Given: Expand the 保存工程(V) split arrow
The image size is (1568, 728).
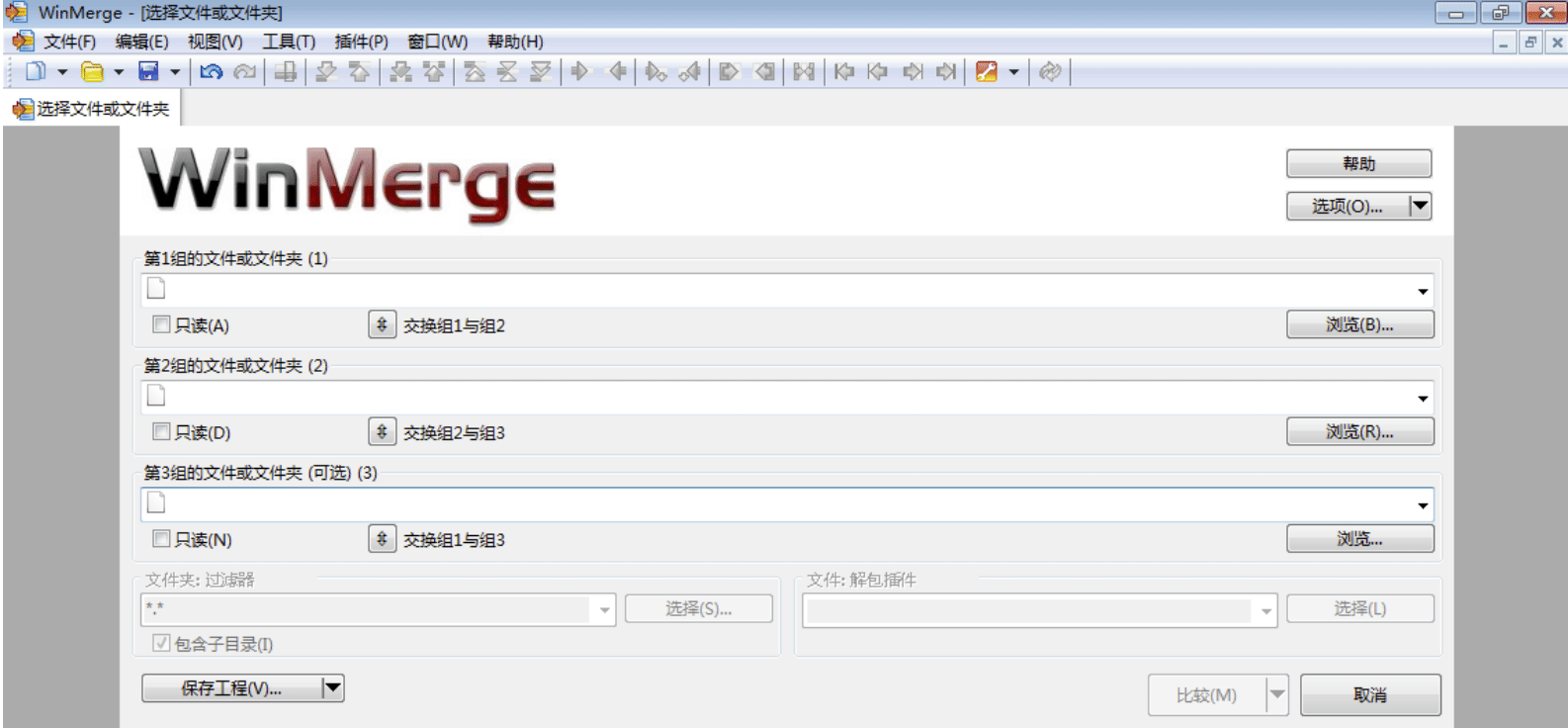Looking at the screenshot, I should [333, 687].
